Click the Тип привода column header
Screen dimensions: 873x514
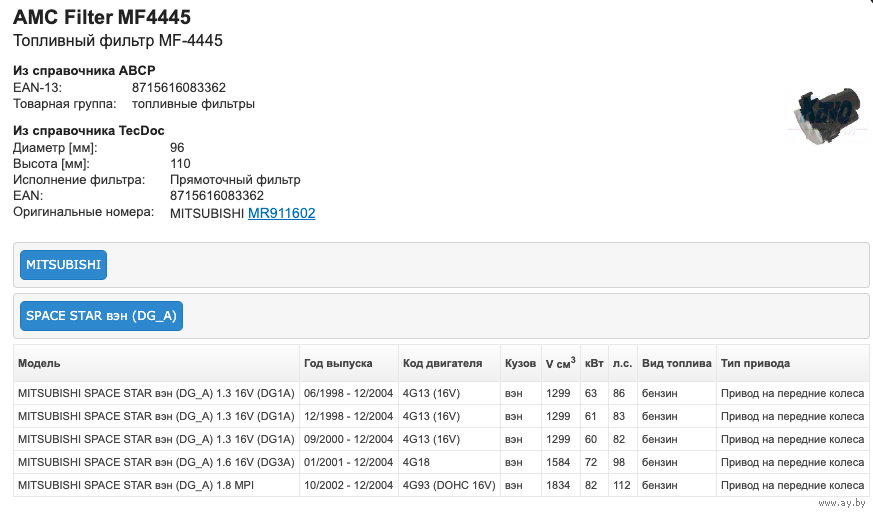[755, 363]
